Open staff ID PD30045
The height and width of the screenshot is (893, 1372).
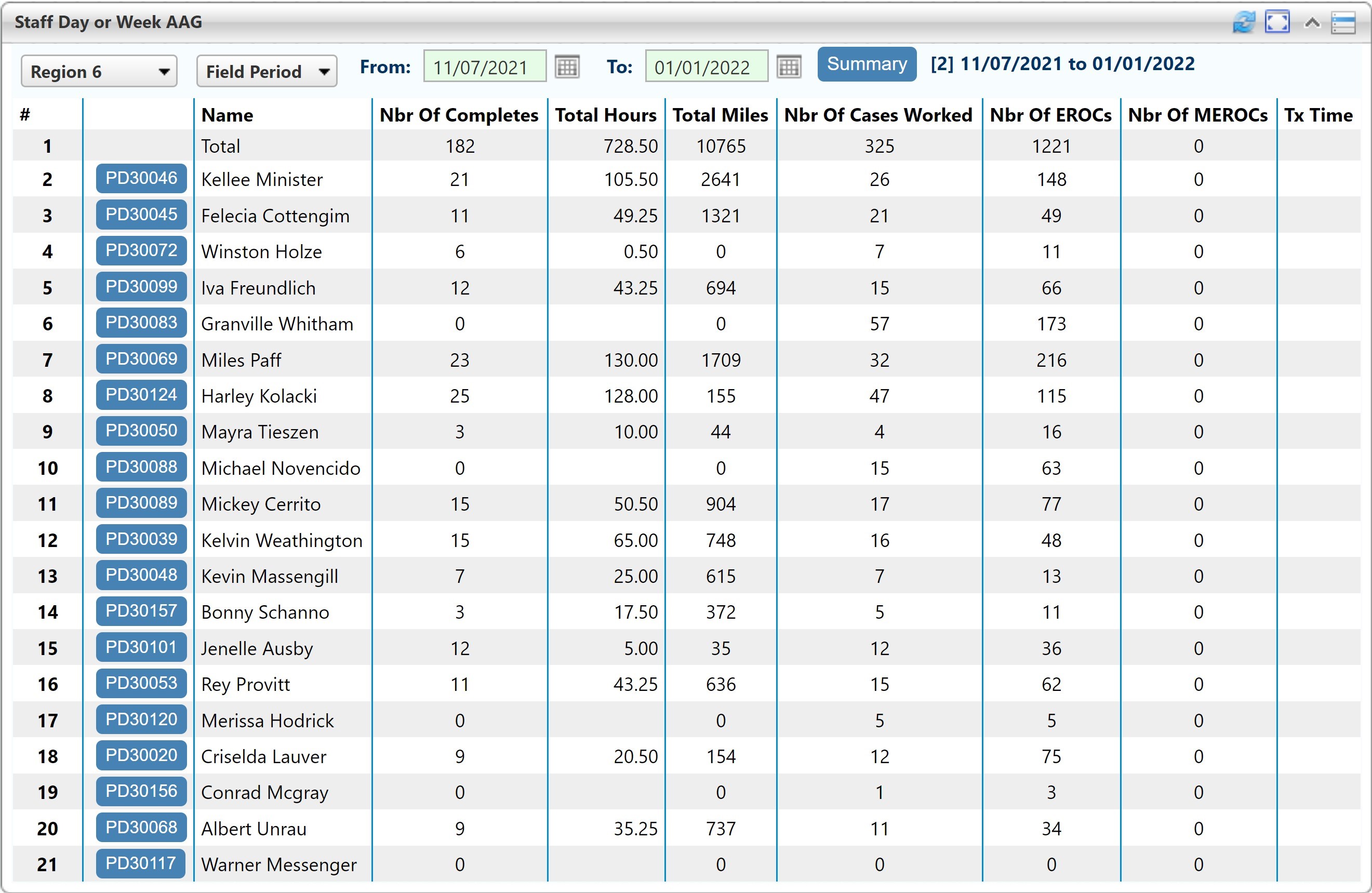point(141,215)
